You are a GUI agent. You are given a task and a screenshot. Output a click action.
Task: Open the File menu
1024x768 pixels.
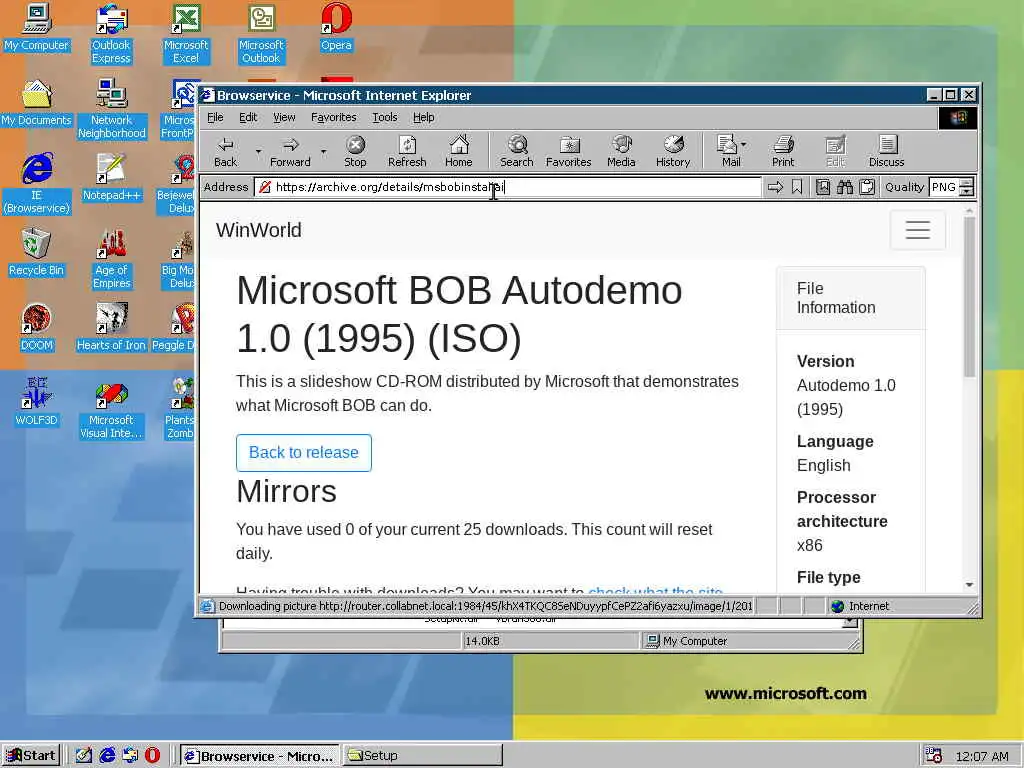(x=215, y=118)
